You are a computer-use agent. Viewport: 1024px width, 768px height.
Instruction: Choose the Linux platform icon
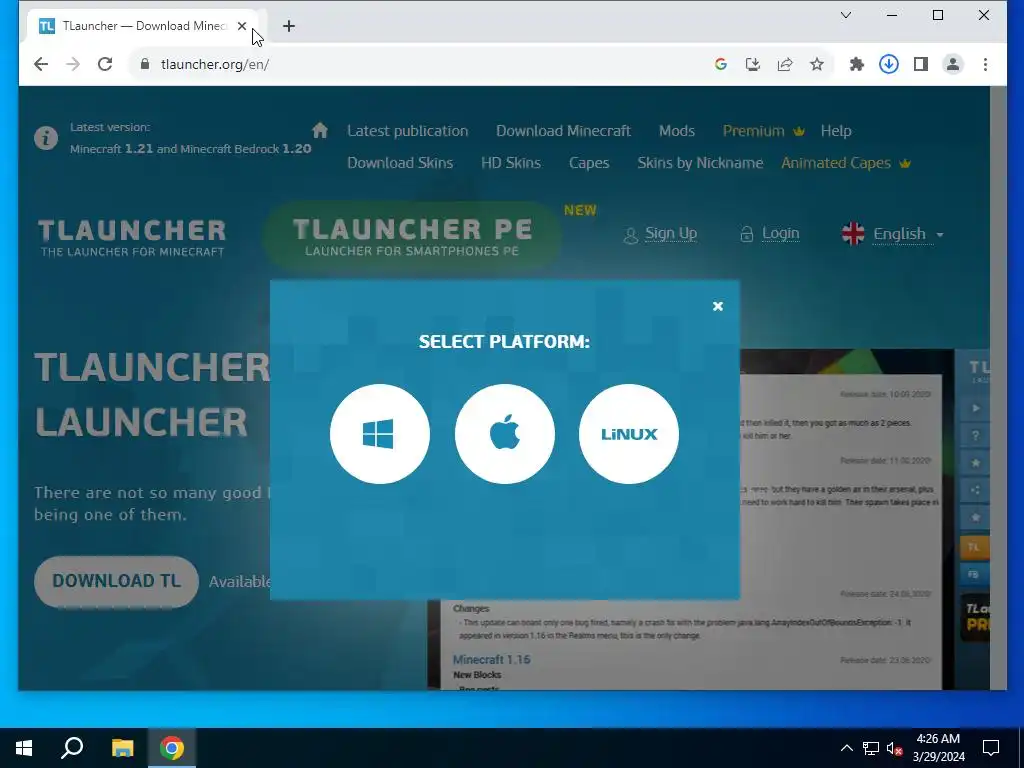pos(628,434)
